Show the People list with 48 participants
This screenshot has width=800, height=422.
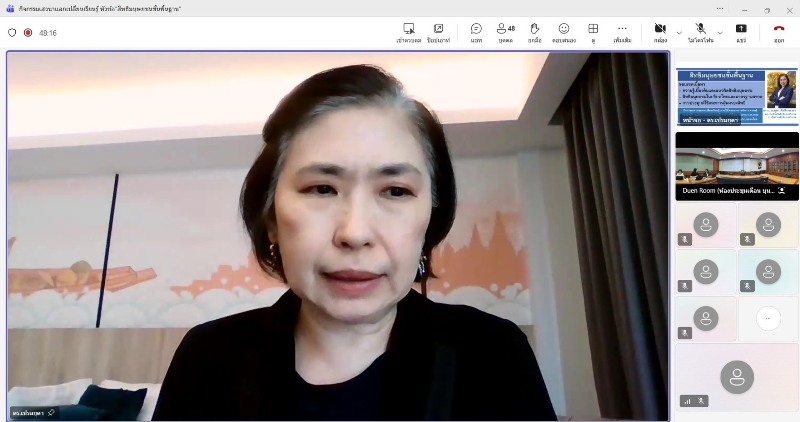tap(505, 32)
